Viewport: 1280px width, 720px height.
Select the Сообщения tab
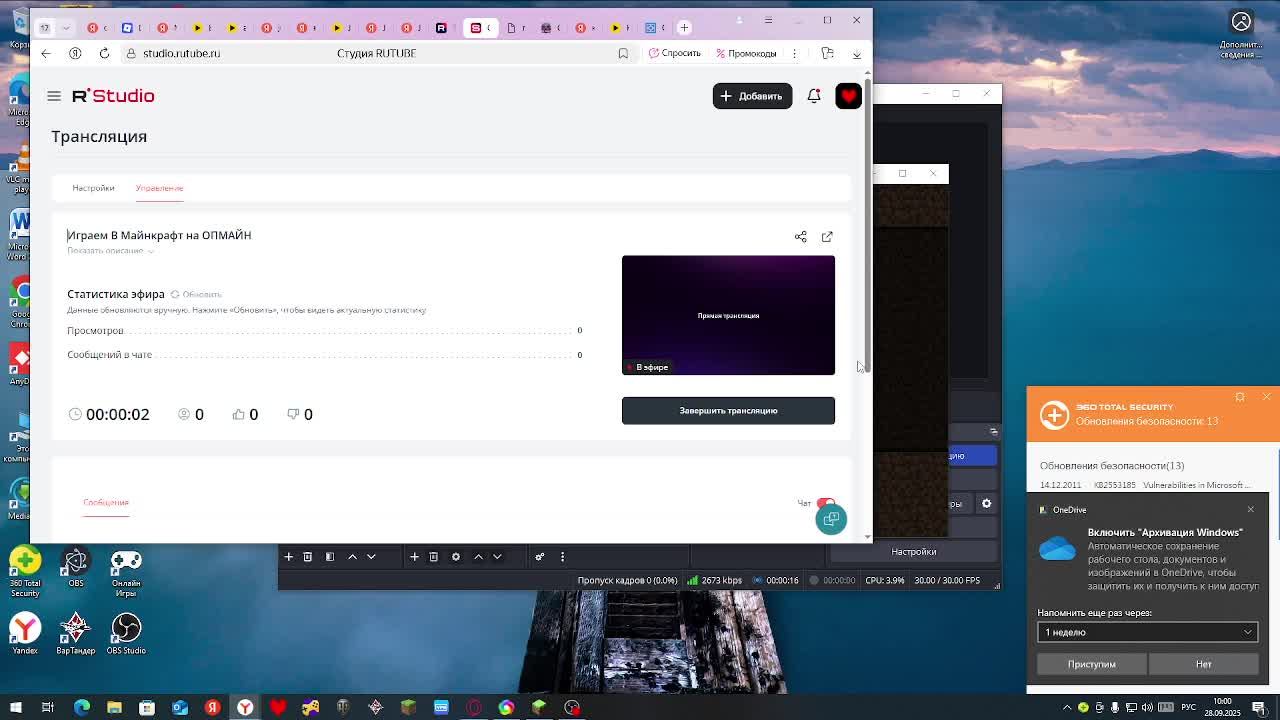[x=106, y=502]
